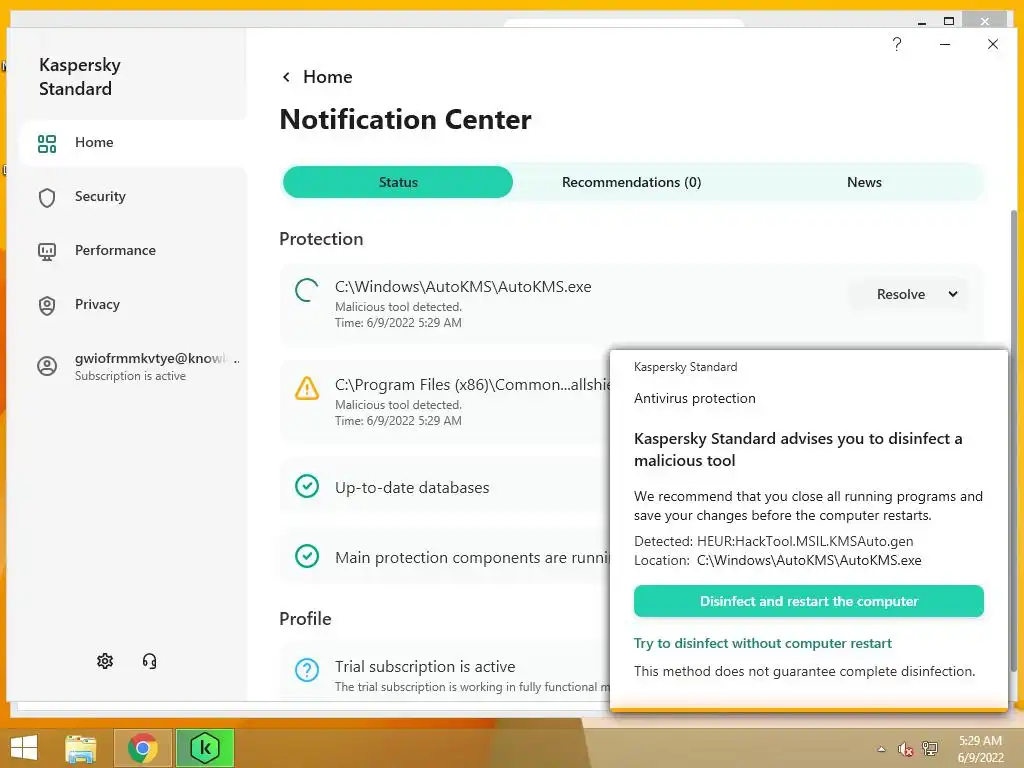
Task: Click the Detected HEUR:HackTool.MSIL.KMSAuto.gen text
Action: 773,541
